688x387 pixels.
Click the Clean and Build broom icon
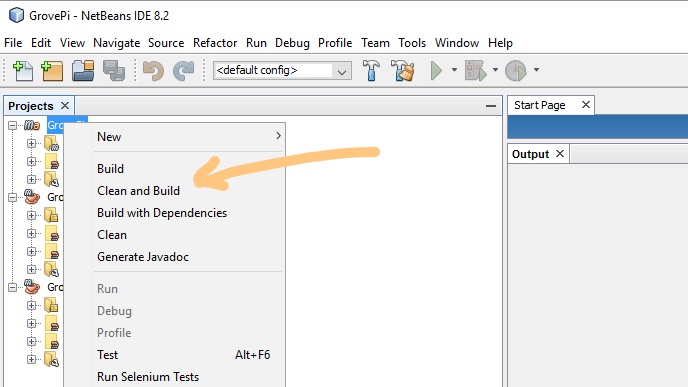(403, 71)
